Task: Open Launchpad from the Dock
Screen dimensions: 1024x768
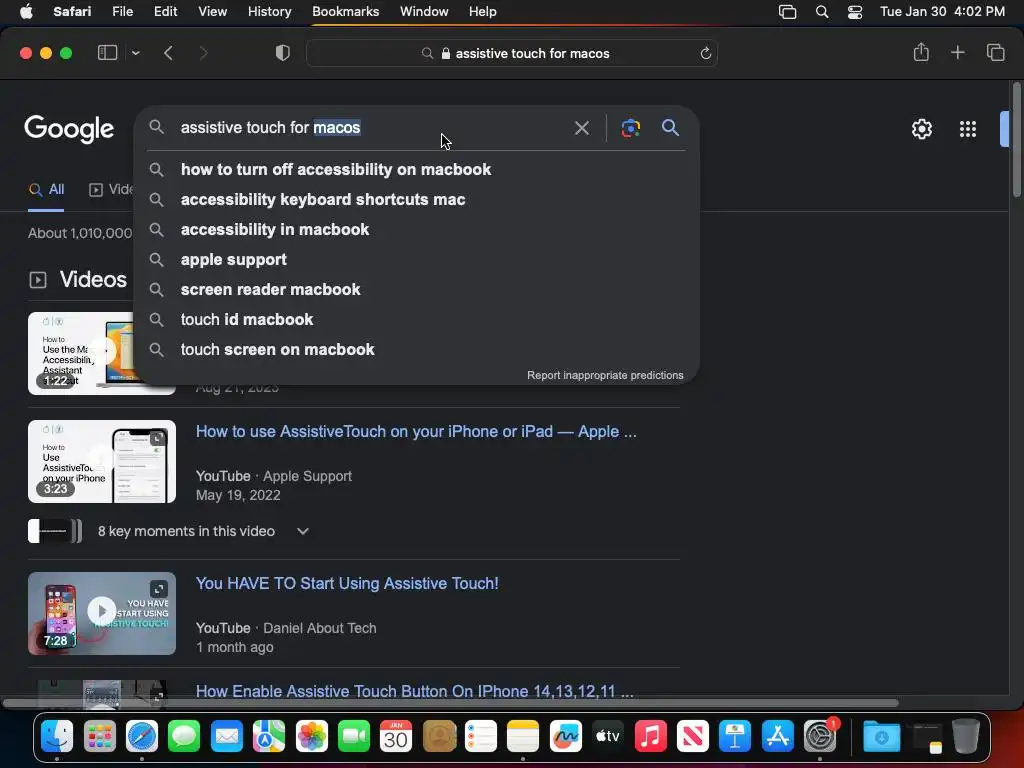Action: pyautogui.click(x=99, y=737)
